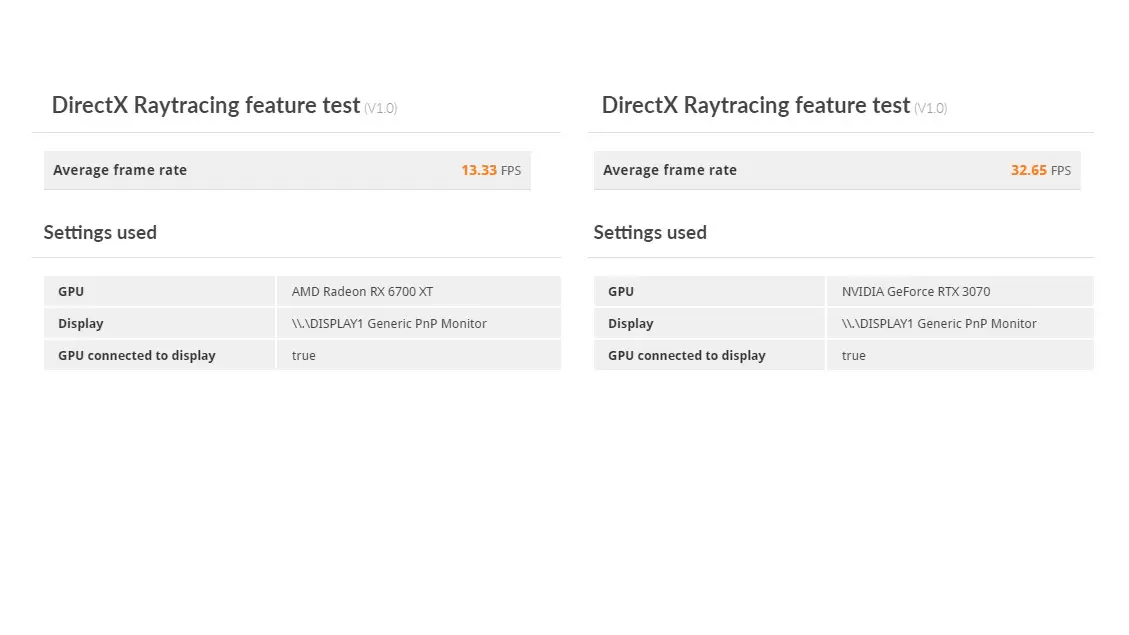The height and width of the screenshot is (635, 1129).
Task: Click the GPU row label for the Radeon card
Action: (71, 292)
